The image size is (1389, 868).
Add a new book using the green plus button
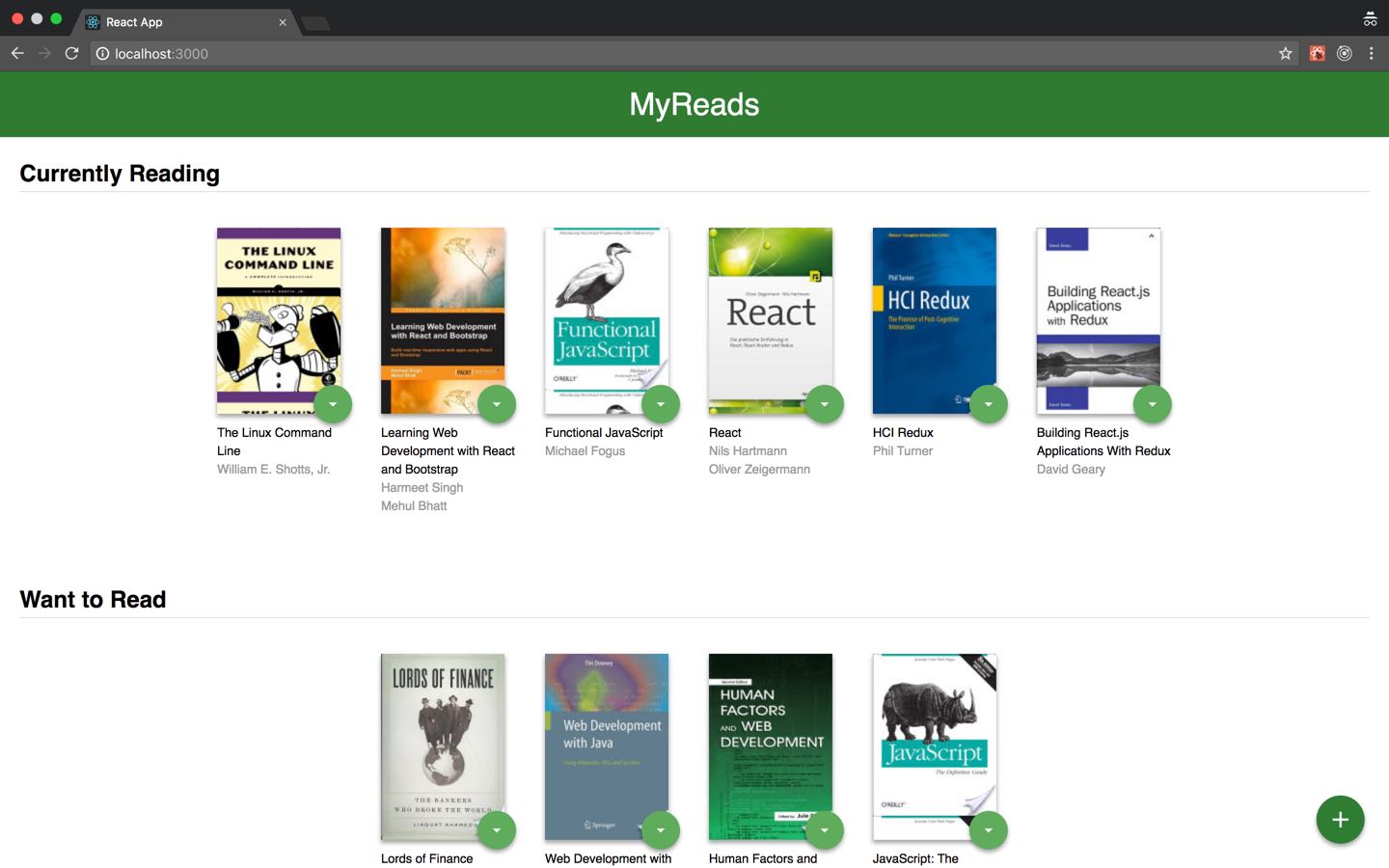[1340, 819]
